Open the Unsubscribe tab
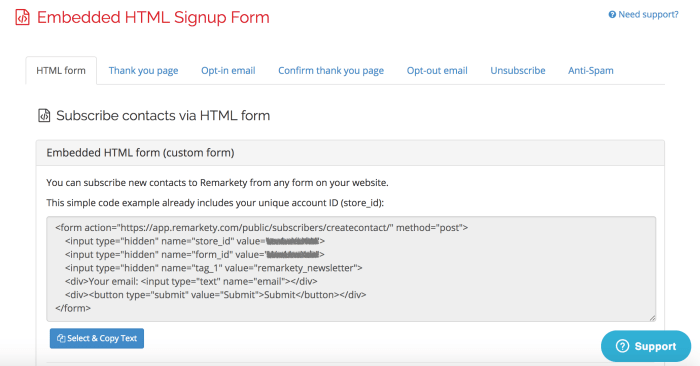The width and height of the screenshot is (700, 366). tap(518, 71)
